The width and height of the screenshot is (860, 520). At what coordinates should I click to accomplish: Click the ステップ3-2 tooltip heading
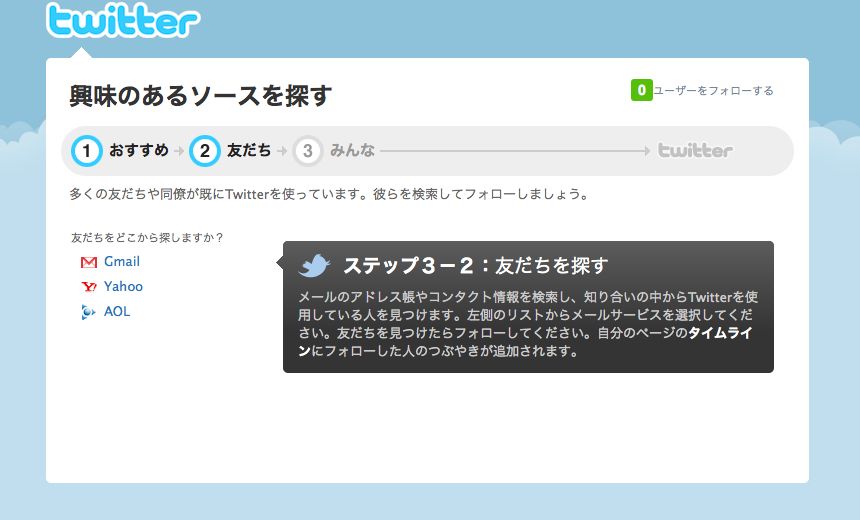[x=476, y=265]
